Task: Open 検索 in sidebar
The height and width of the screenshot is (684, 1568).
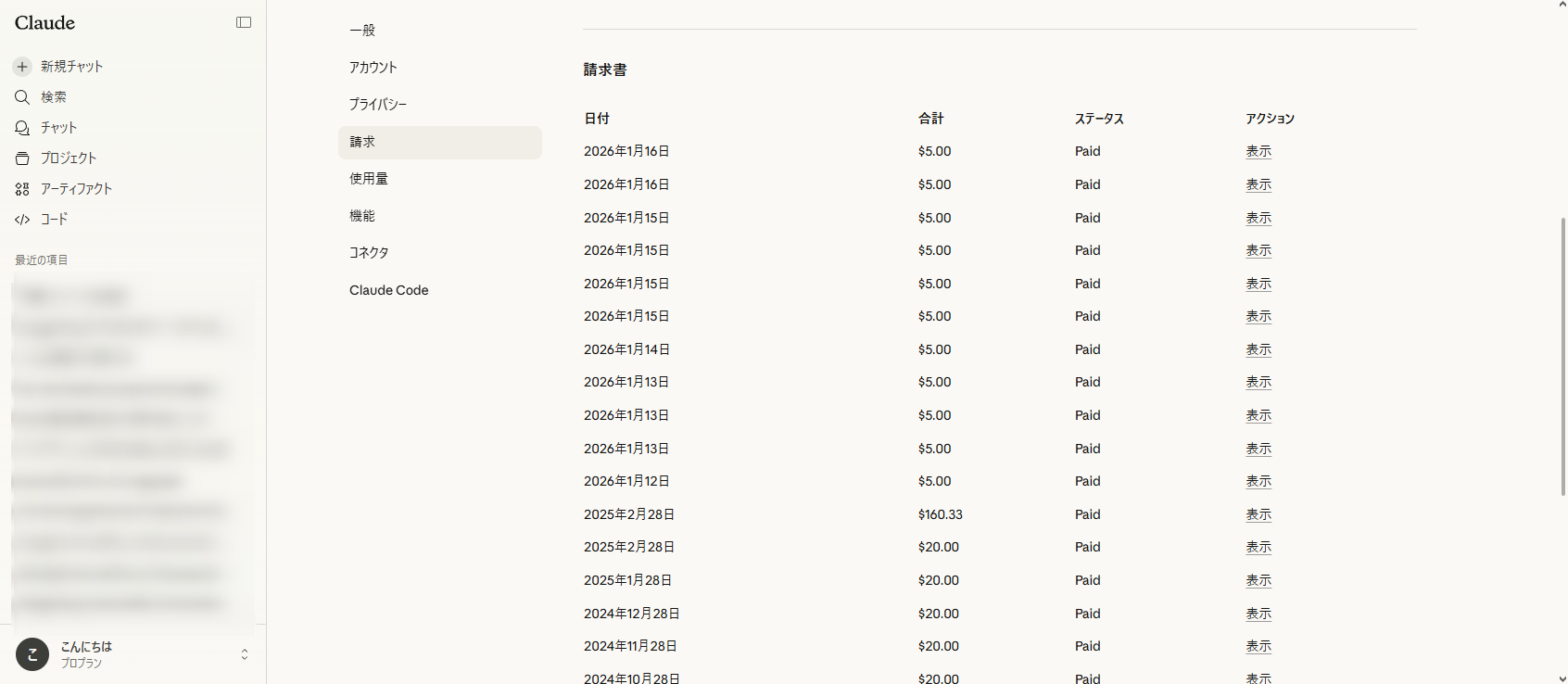Action: pyautogui.click(x=53, y=97)
